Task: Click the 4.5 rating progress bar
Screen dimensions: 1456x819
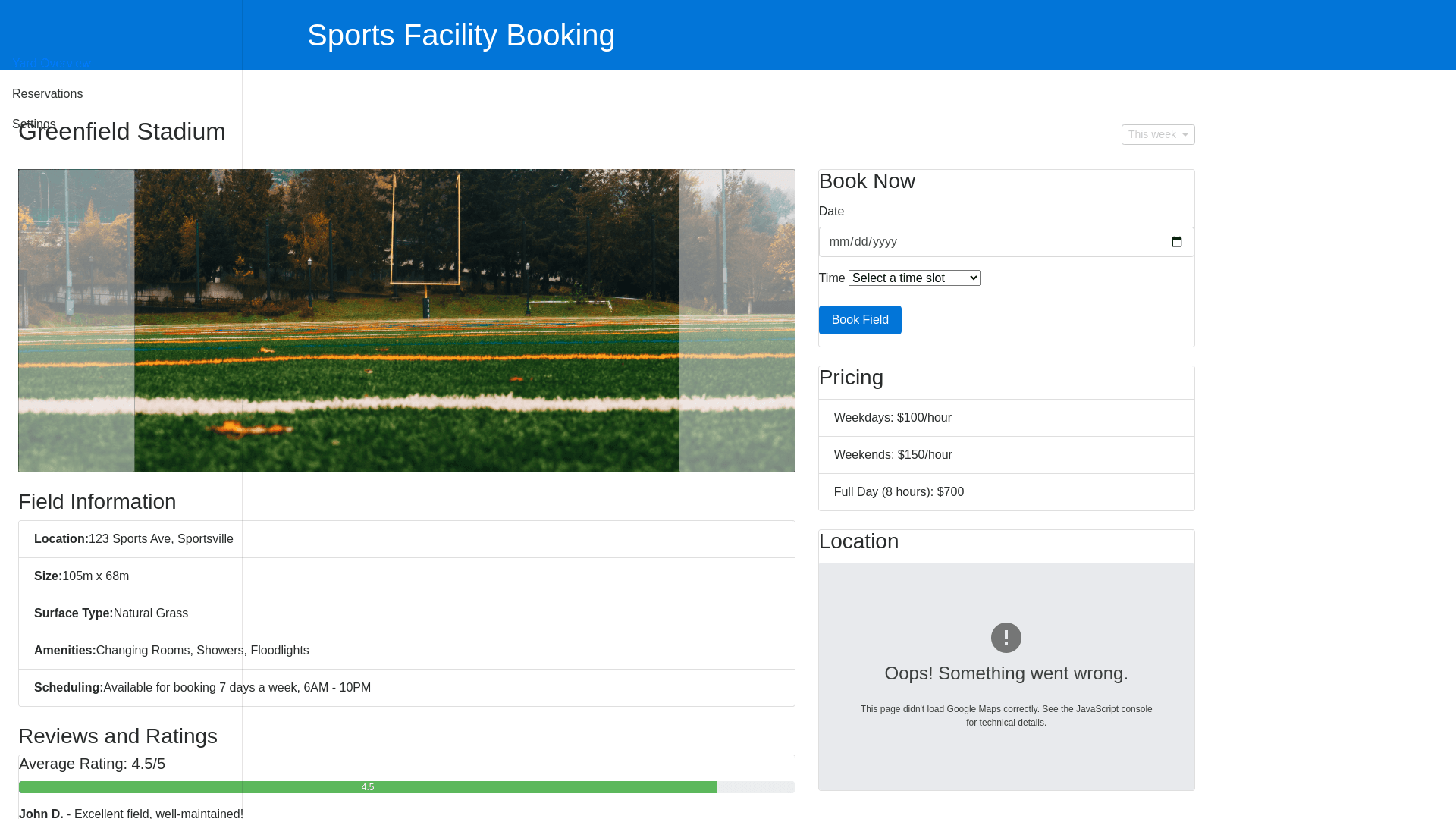Action: pyautogui.click(x=367, y=787)
